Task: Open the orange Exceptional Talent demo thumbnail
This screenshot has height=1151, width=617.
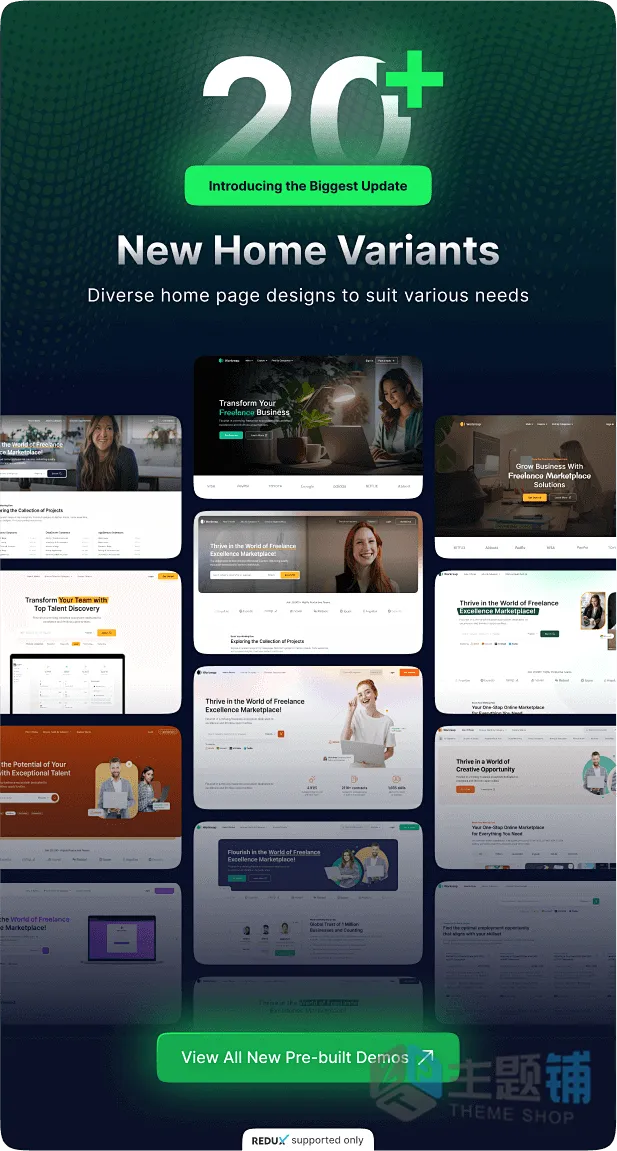Action: click(90, 797)
